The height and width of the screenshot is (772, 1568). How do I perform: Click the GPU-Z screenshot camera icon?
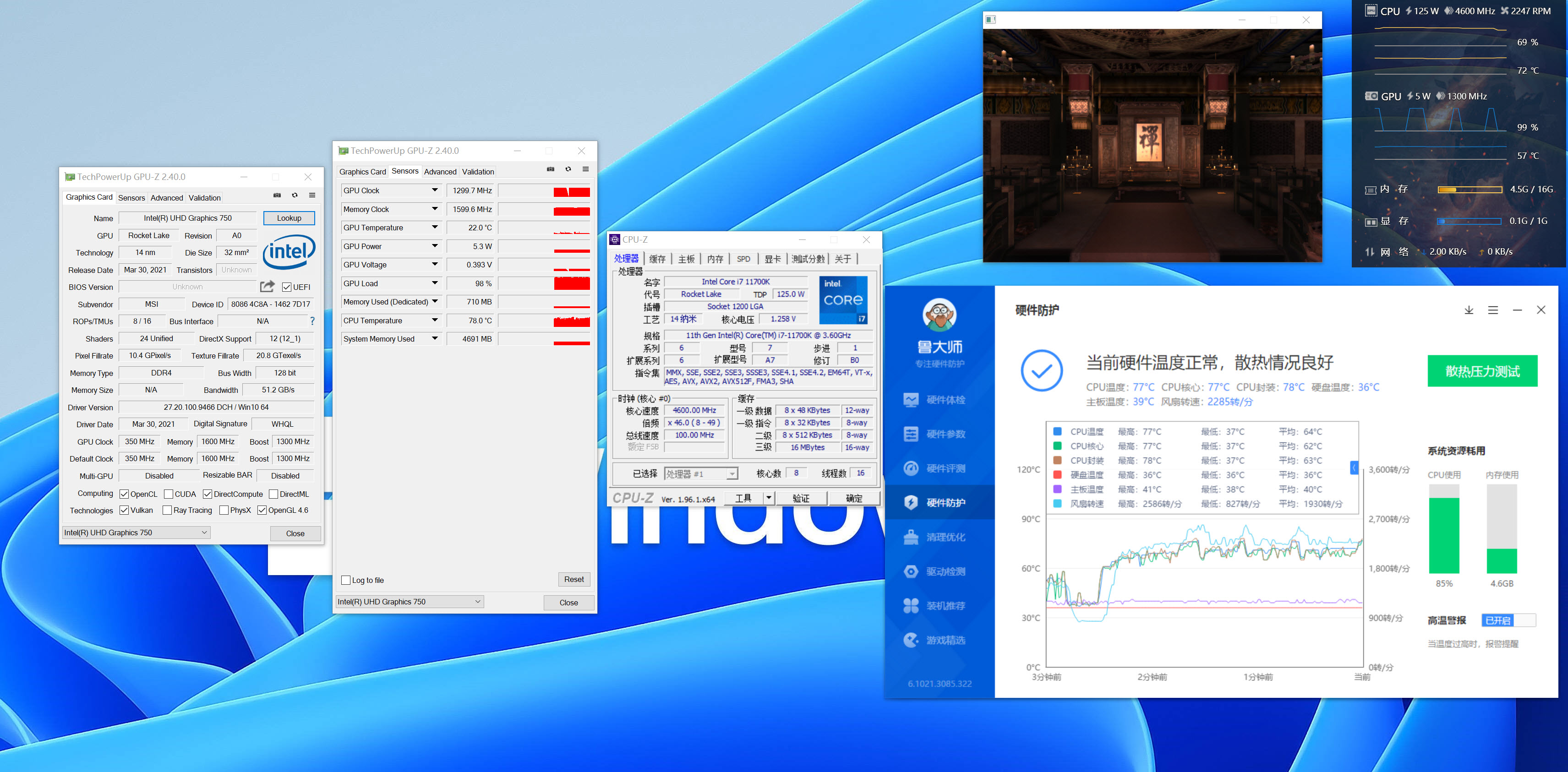277,195
